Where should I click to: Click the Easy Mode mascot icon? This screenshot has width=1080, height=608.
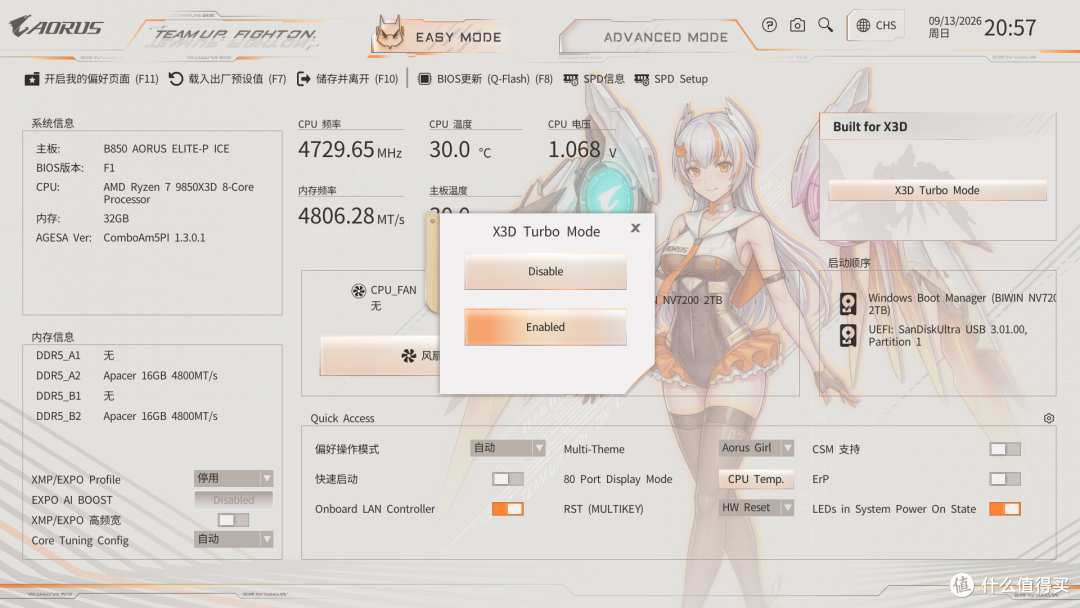390,32
